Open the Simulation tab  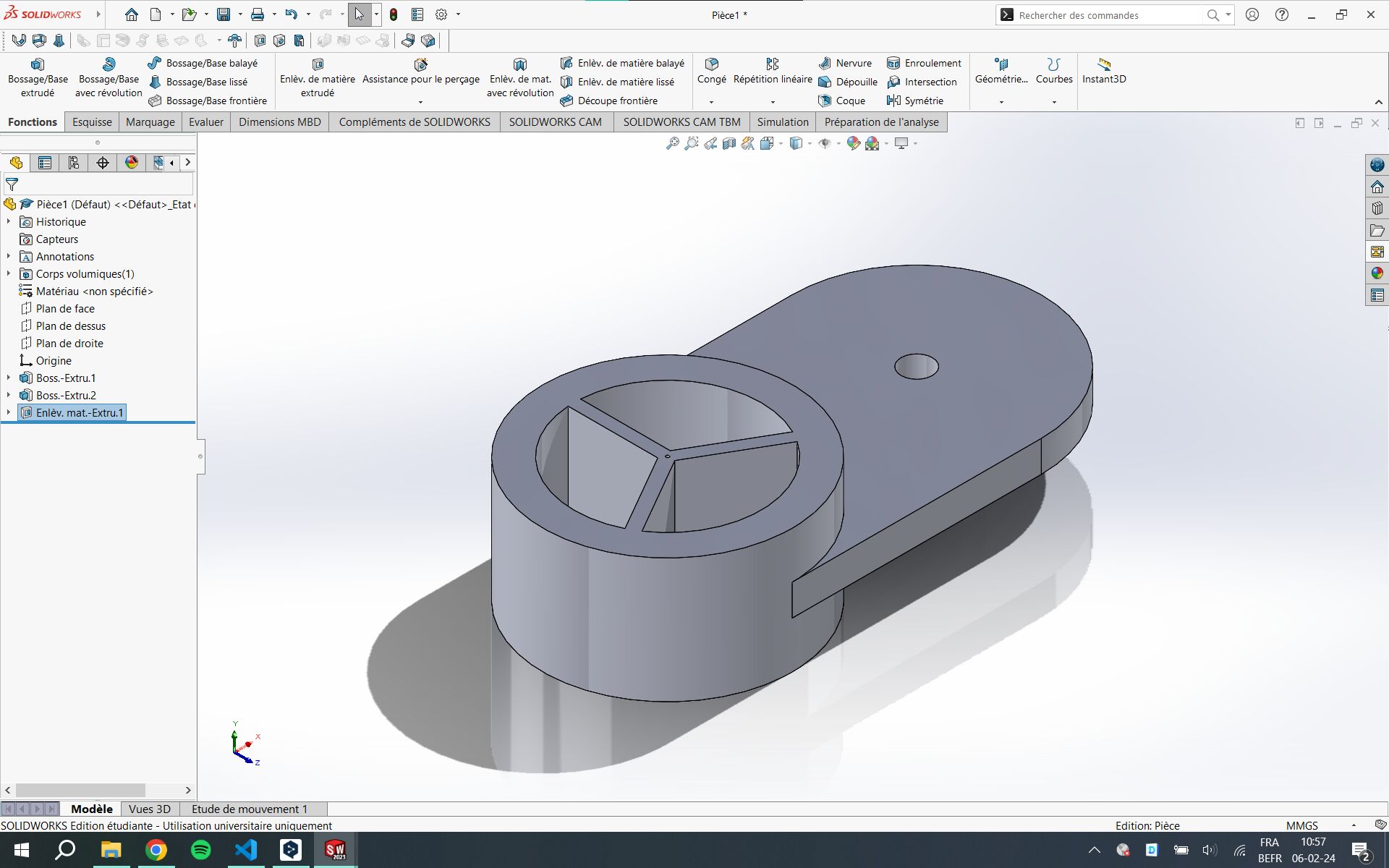[x=783, y=122]
